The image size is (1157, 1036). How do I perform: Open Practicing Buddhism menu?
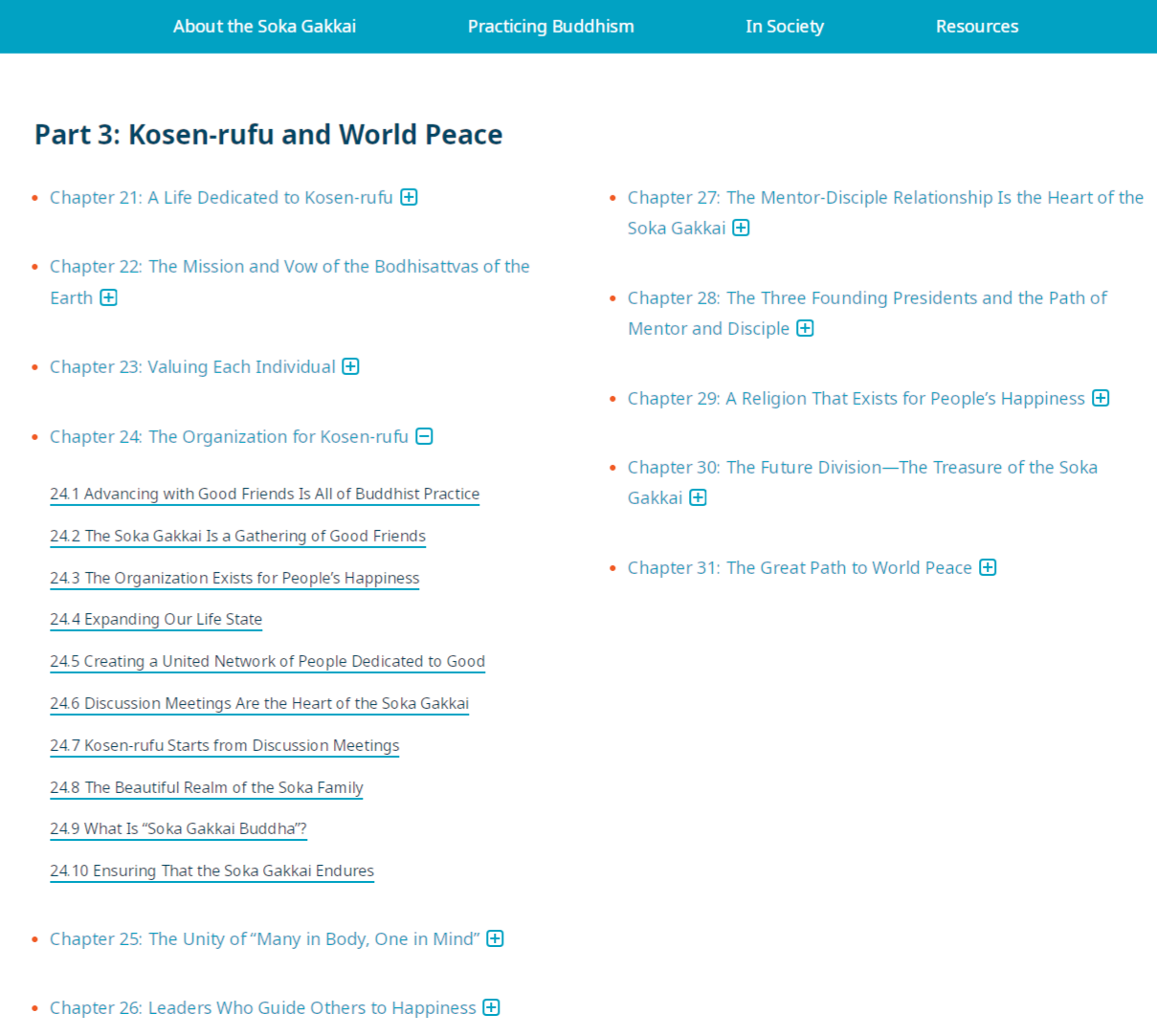tap(551, 27)
